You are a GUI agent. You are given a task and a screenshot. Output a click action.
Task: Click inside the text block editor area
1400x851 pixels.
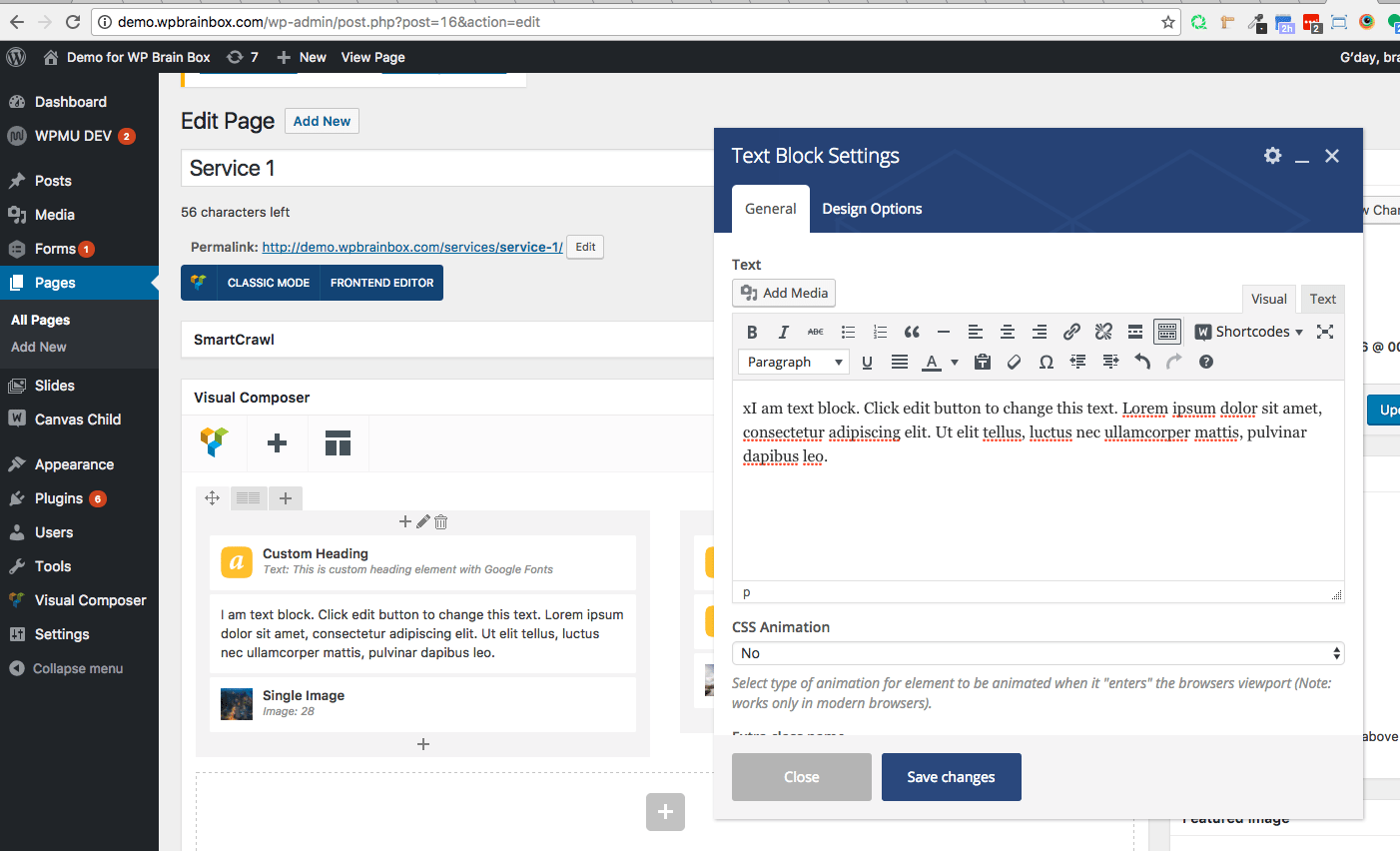(x=1039, y=481)
